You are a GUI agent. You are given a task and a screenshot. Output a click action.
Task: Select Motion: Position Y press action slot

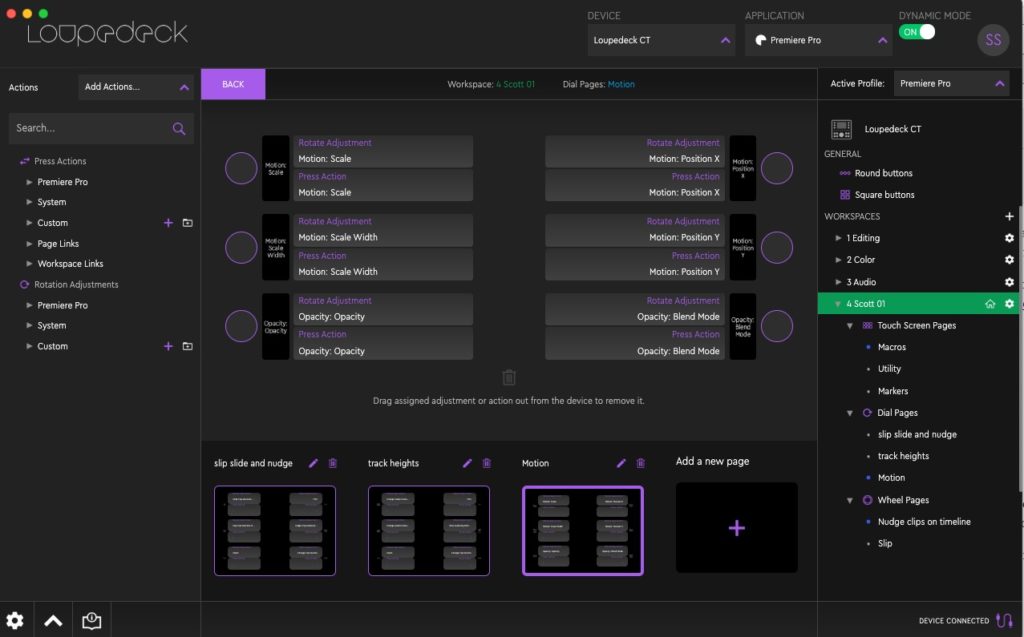pos(635,265)
